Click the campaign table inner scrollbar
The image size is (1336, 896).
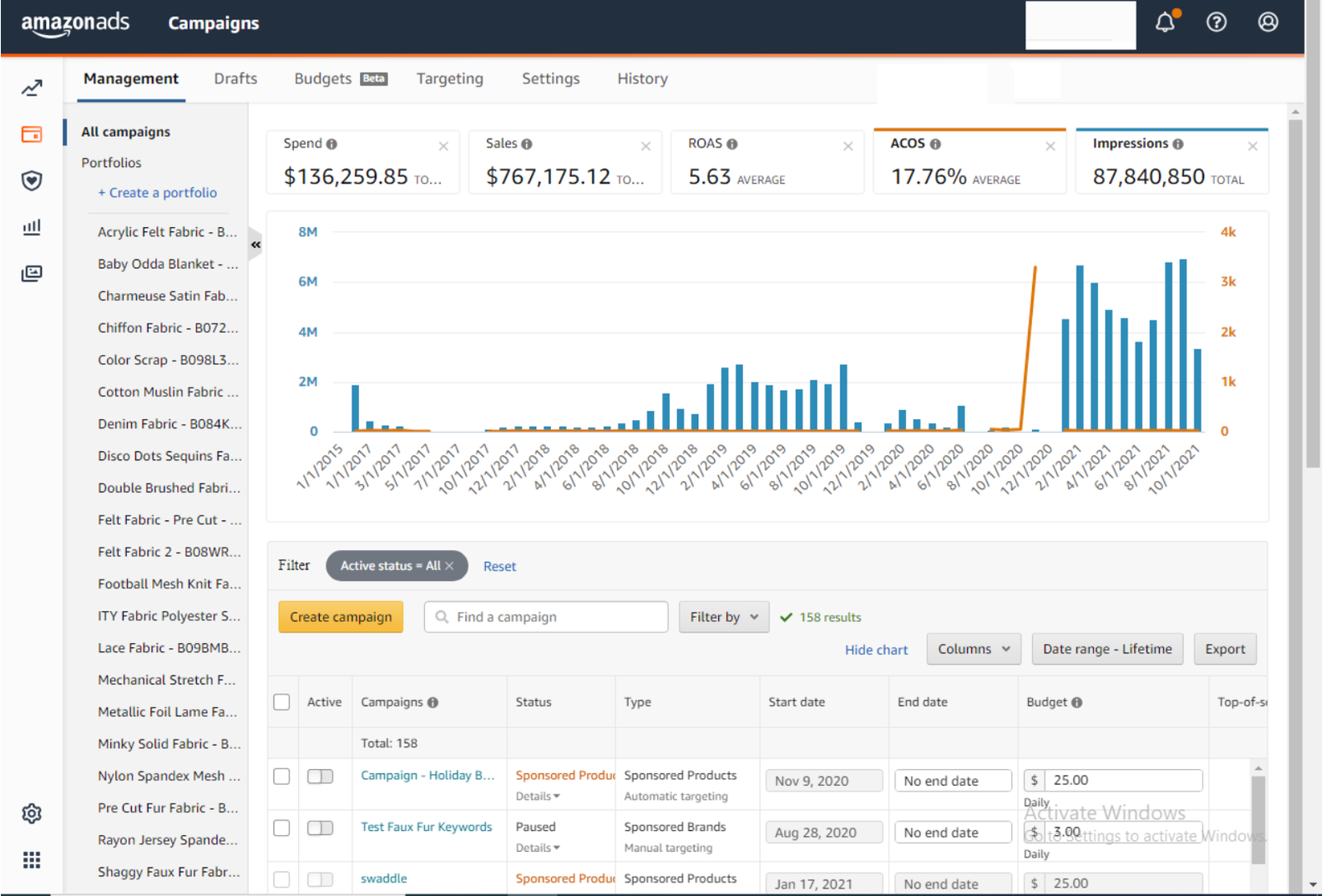pos(1258,818)
